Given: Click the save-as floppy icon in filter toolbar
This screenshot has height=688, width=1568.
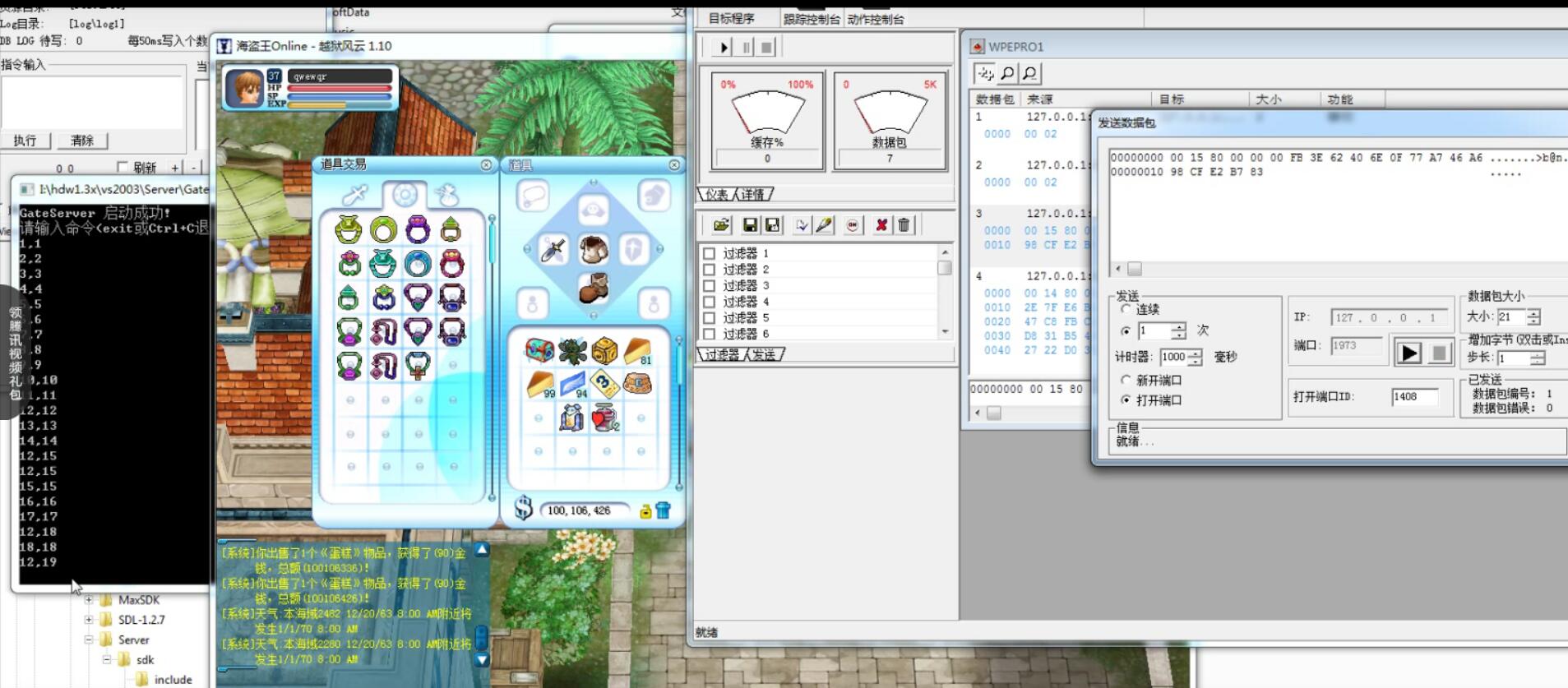Looking at the screenshot, I should [x=772, y=224].
